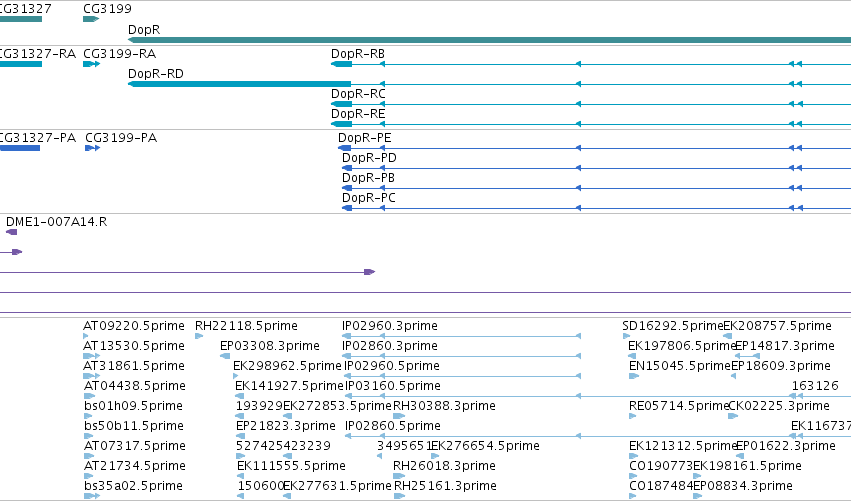
Task: Select the IP02960.5prime EST label
Action: [392, 366]
